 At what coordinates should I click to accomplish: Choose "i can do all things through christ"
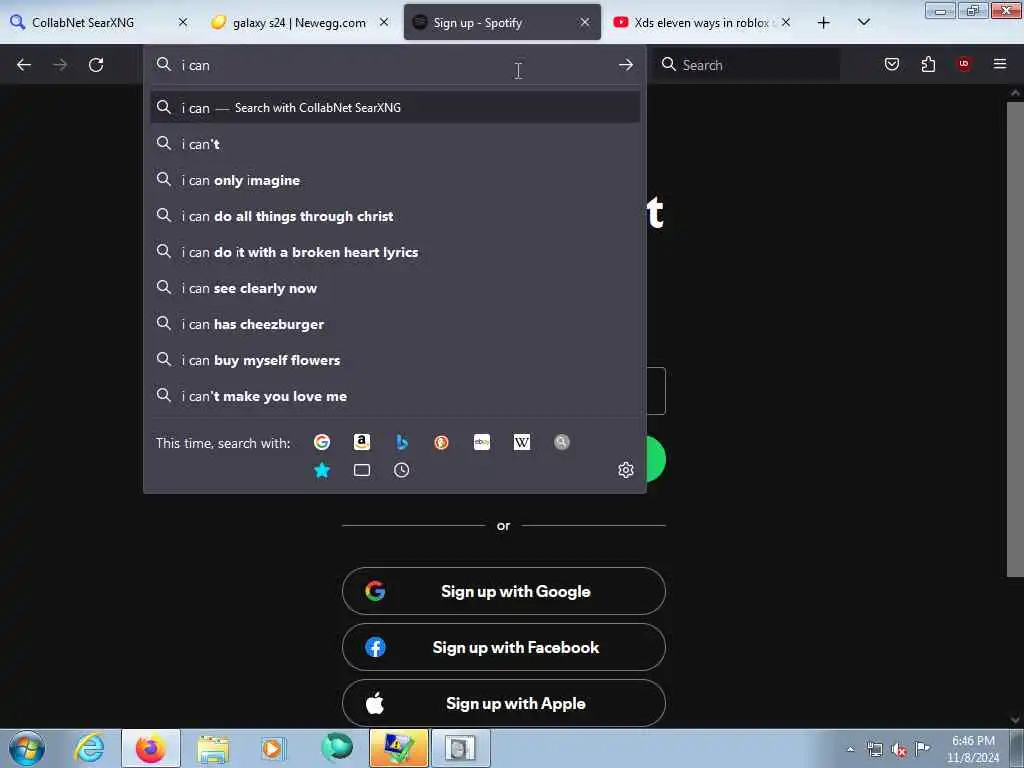tap(395, 216)
